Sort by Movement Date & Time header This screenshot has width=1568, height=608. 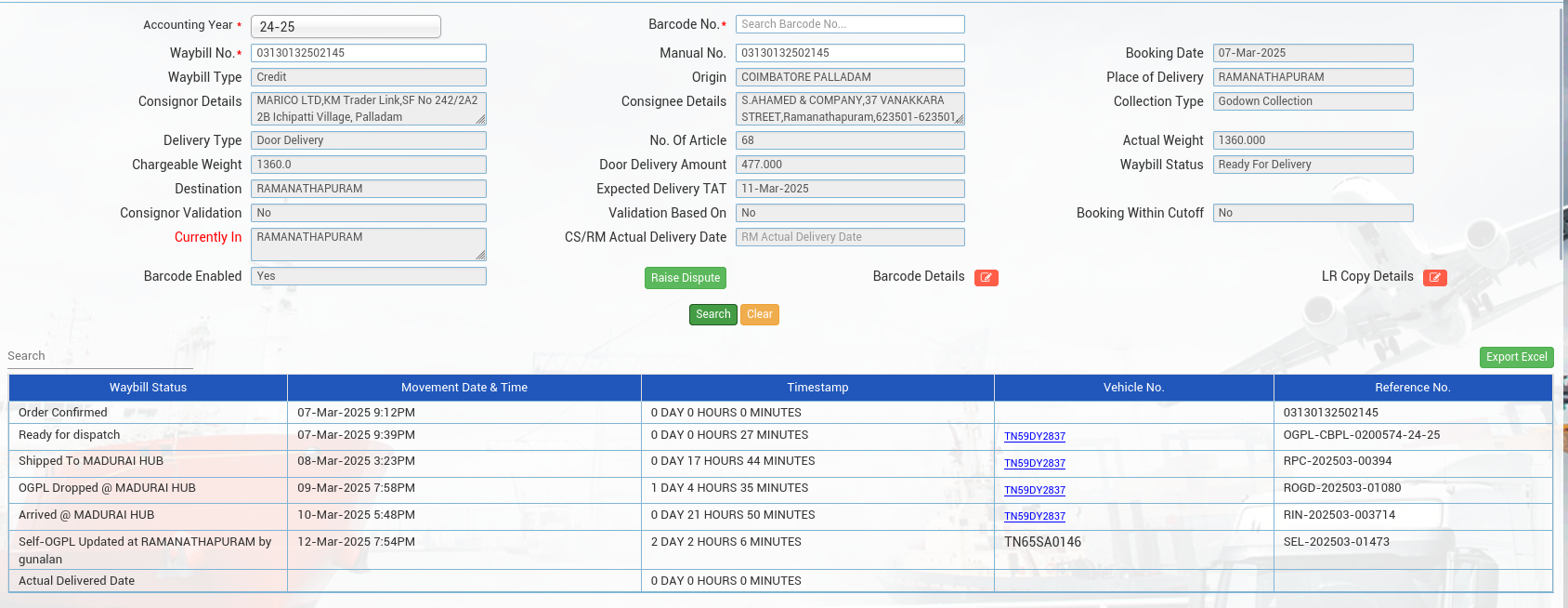[x=464, y=388]
